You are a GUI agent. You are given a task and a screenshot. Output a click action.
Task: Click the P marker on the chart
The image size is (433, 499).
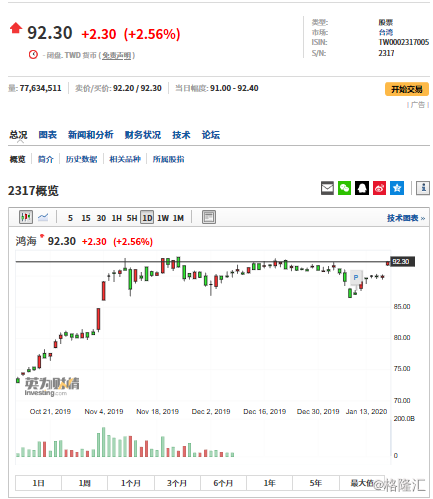pos(356,277)
